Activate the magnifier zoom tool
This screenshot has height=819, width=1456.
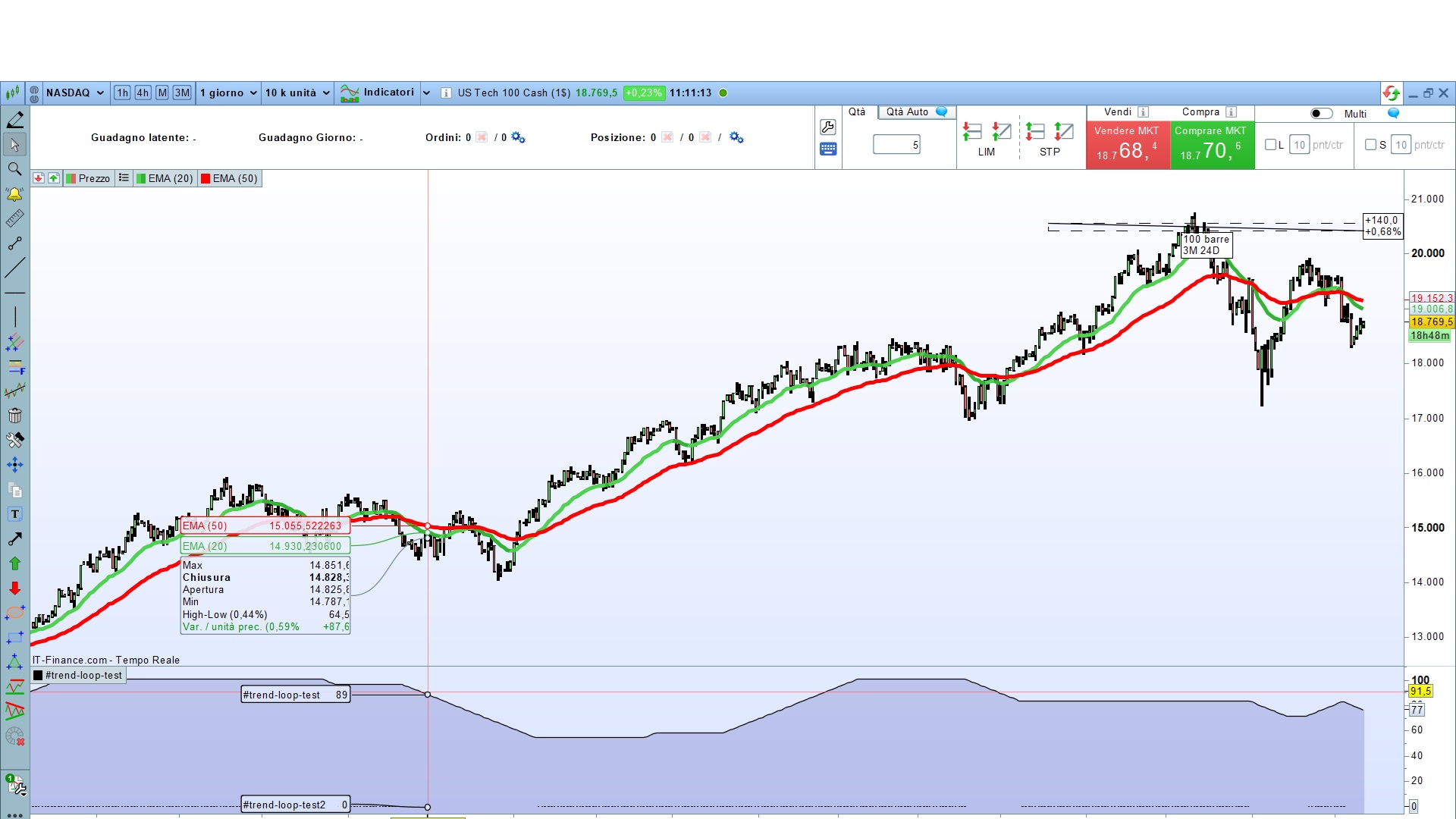click(x=14, y=169)
